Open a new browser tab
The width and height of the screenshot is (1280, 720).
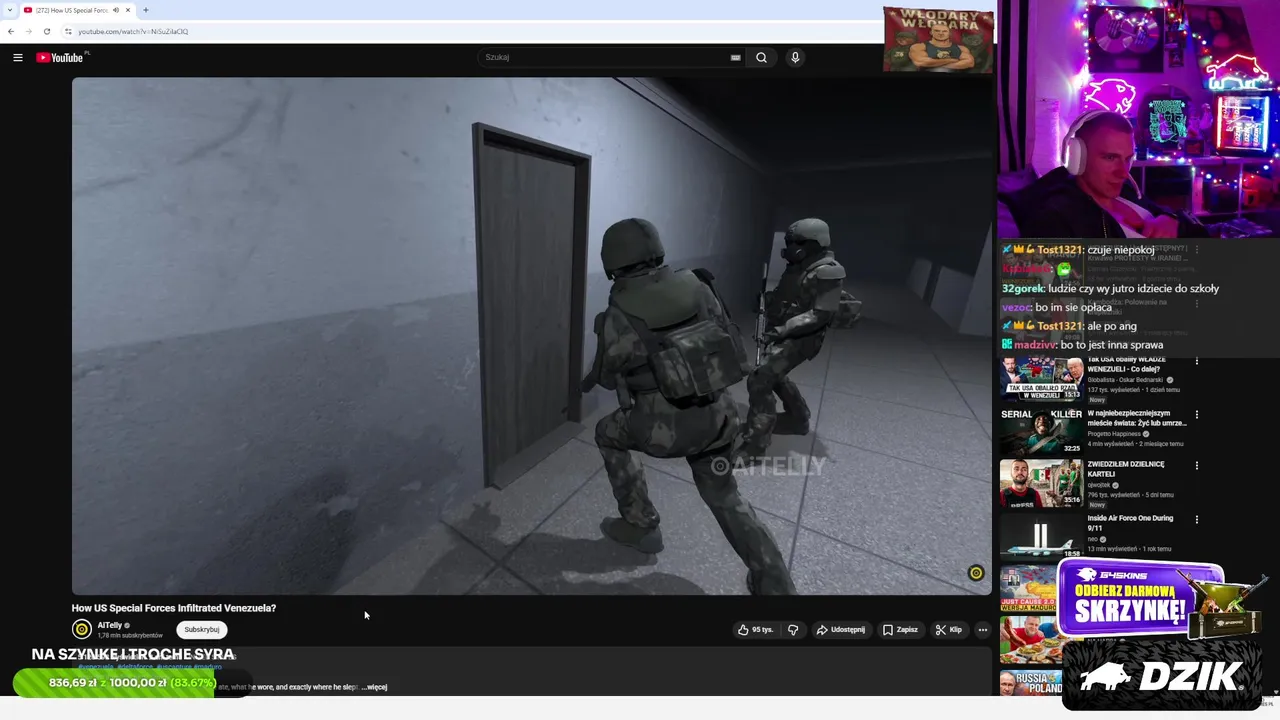(146, 10)
